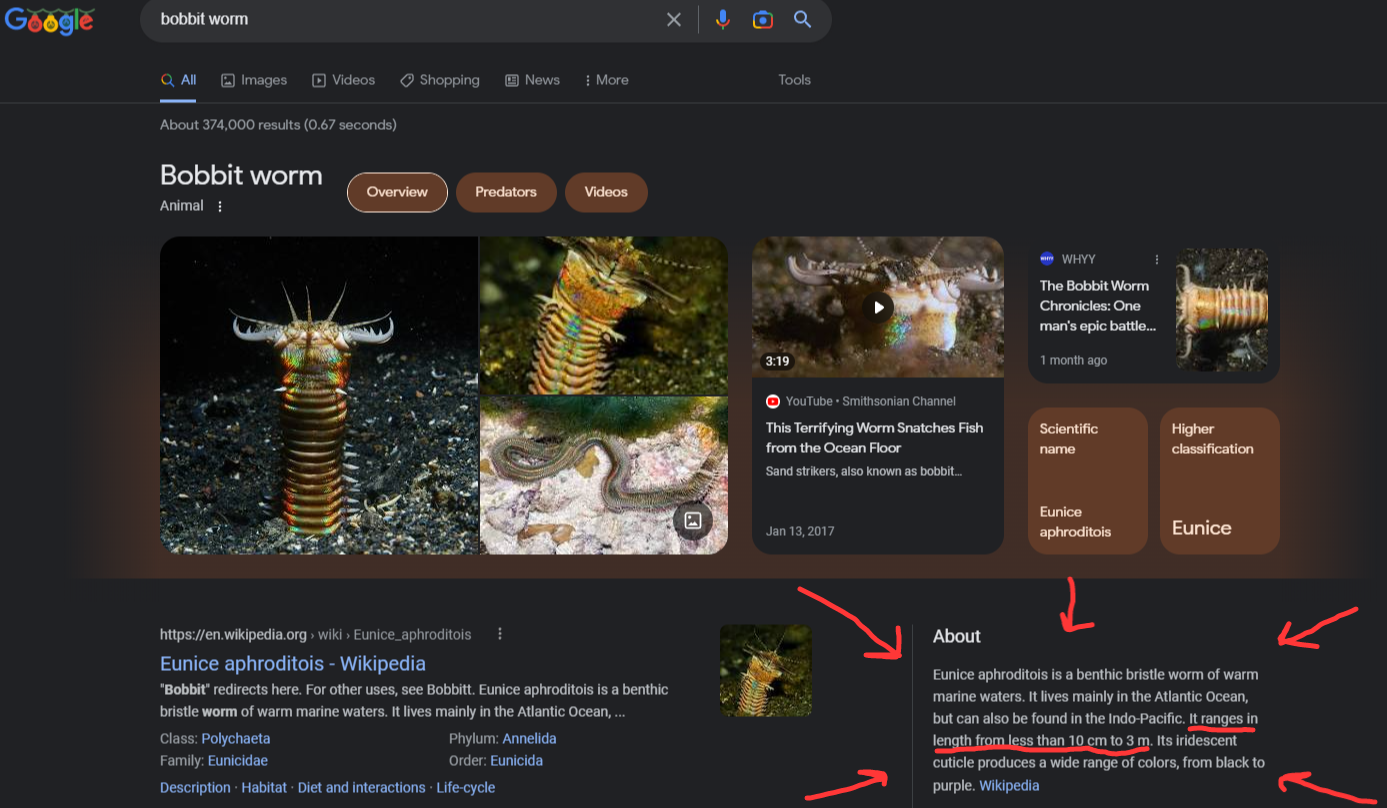Click the 3:19 video duration badge
Screen dimensions: 1387x808
point(777,361)
